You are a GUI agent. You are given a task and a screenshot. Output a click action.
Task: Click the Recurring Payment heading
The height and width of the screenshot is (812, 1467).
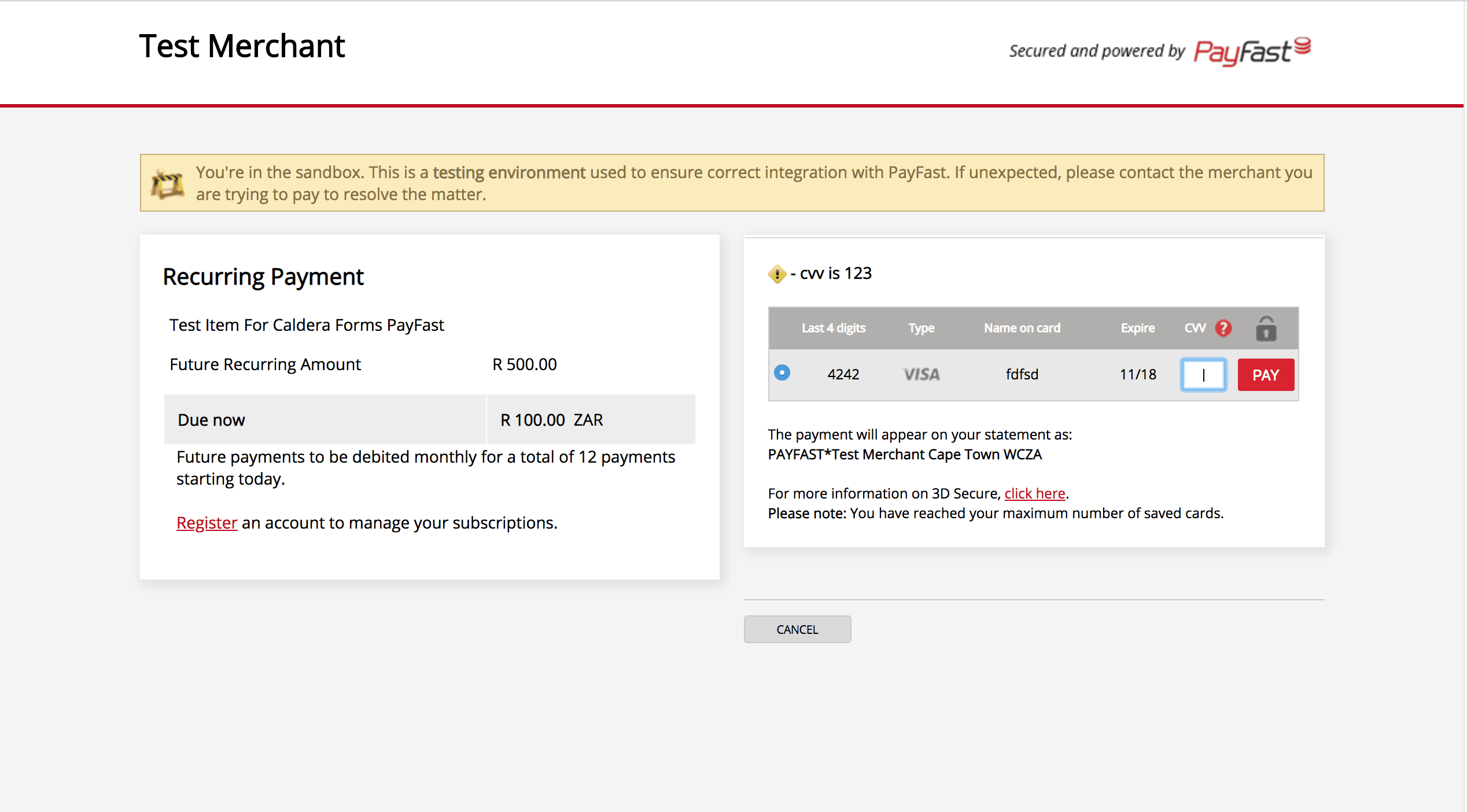(263, 277)
